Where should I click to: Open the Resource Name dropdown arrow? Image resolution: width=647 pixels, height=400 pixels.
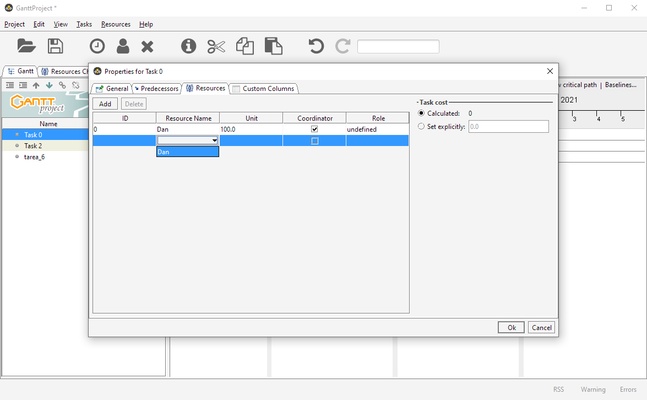[215, 140]
